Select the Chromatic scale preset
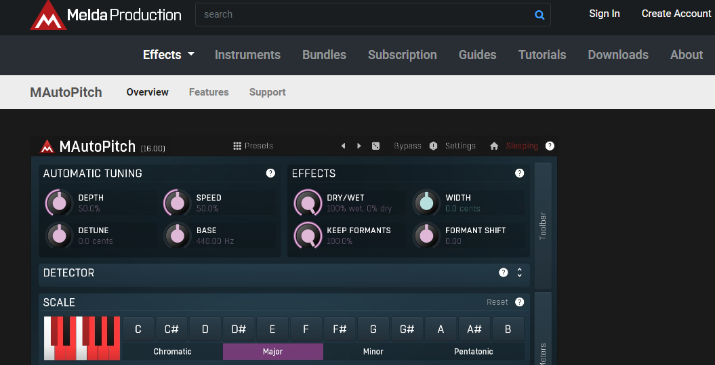 172,352
